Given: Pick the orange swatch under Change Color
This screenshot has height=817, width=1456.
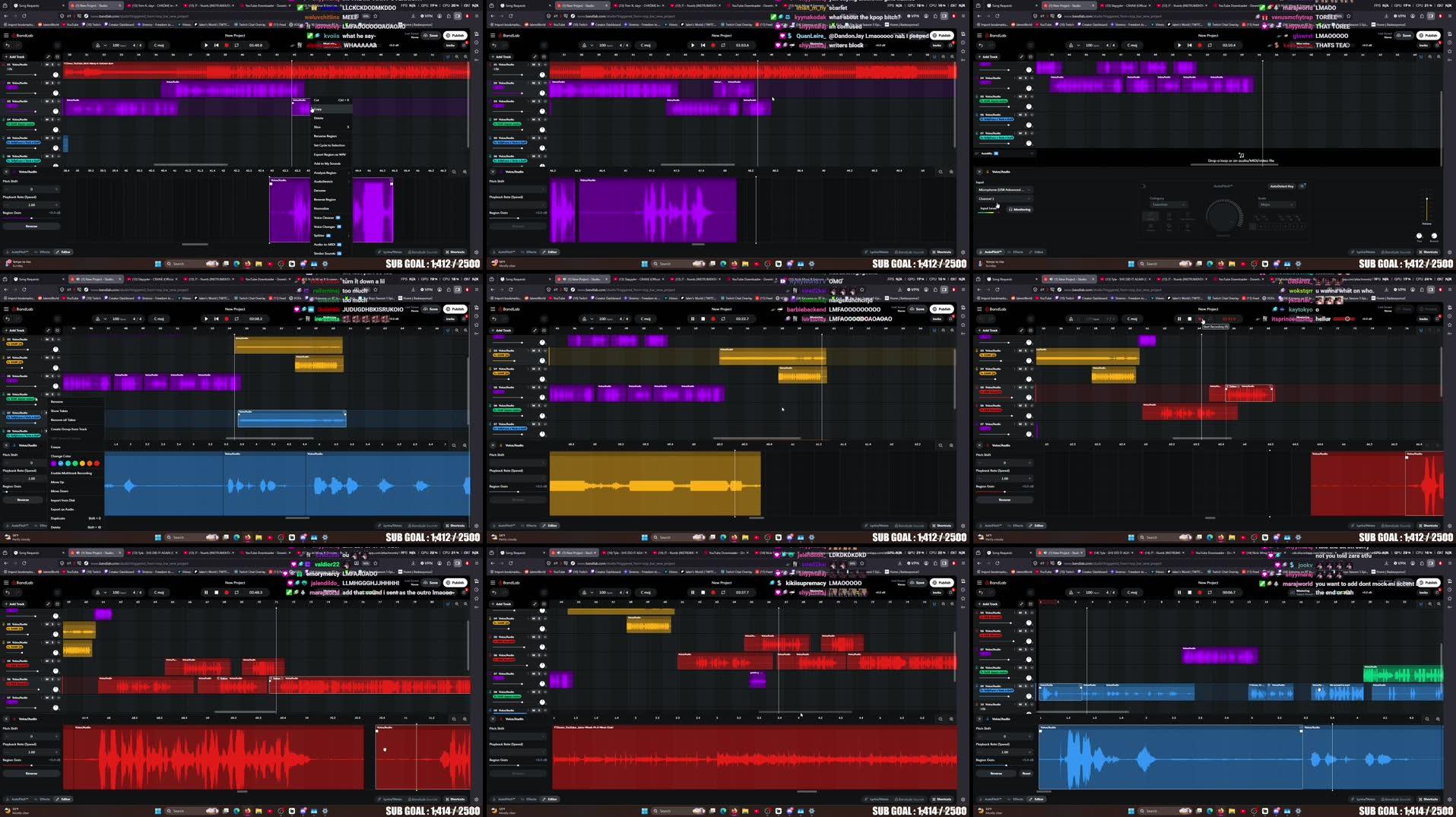Looking at the screenshot, I should [90, 464].
